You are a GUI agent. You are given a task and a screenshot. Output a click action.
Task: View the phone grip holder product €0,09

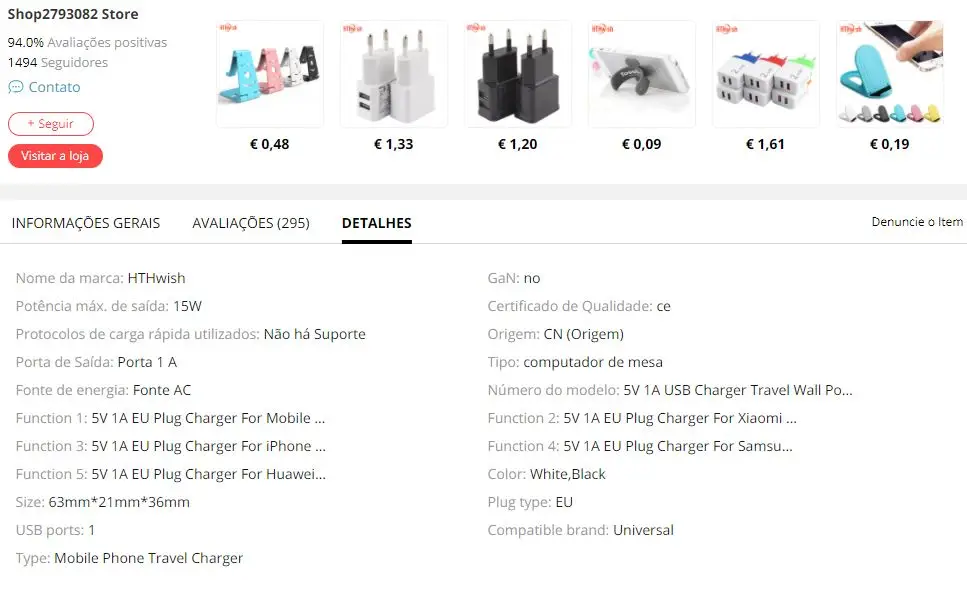point(642,74)
